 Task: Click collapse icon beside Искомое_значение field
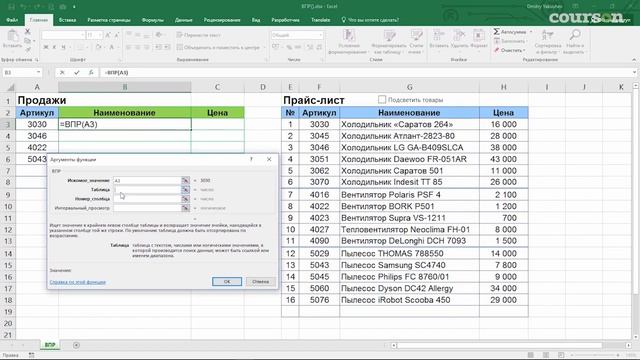click(x=185, y=180)
